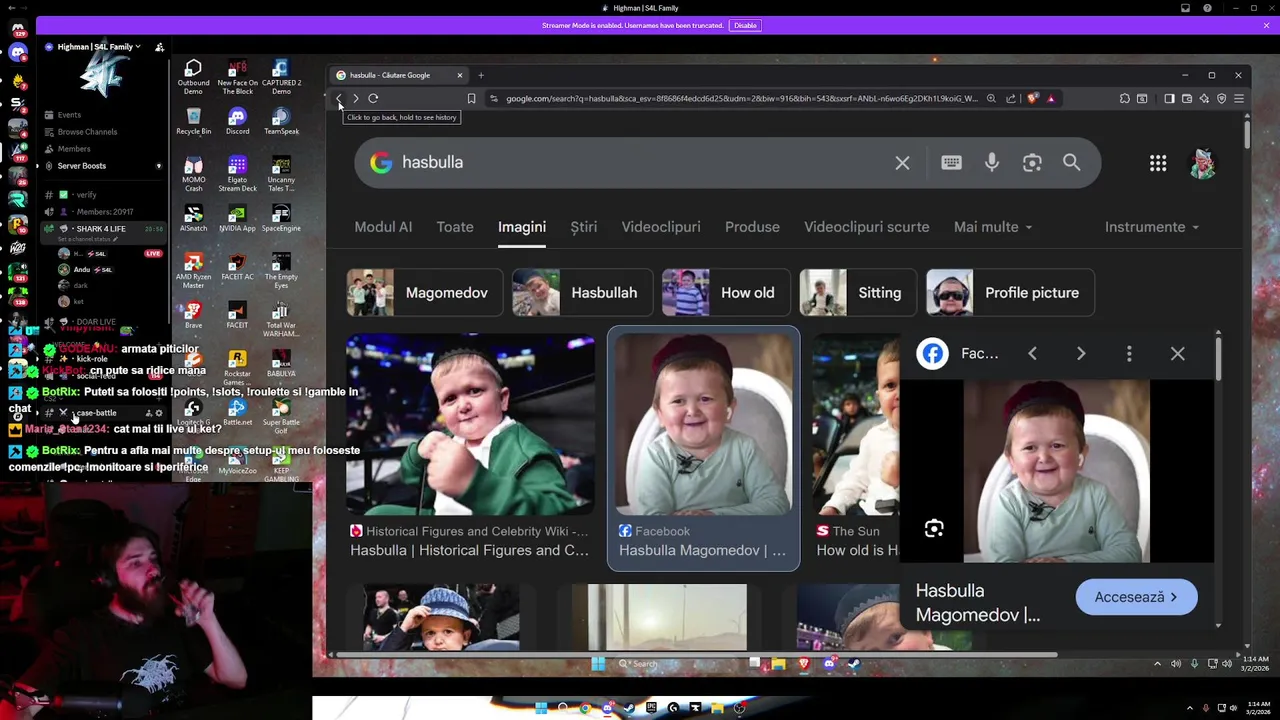Open the system tray volume icon
The width and height of the screenshot is (1280, 720).
(x=1176, y=663)
